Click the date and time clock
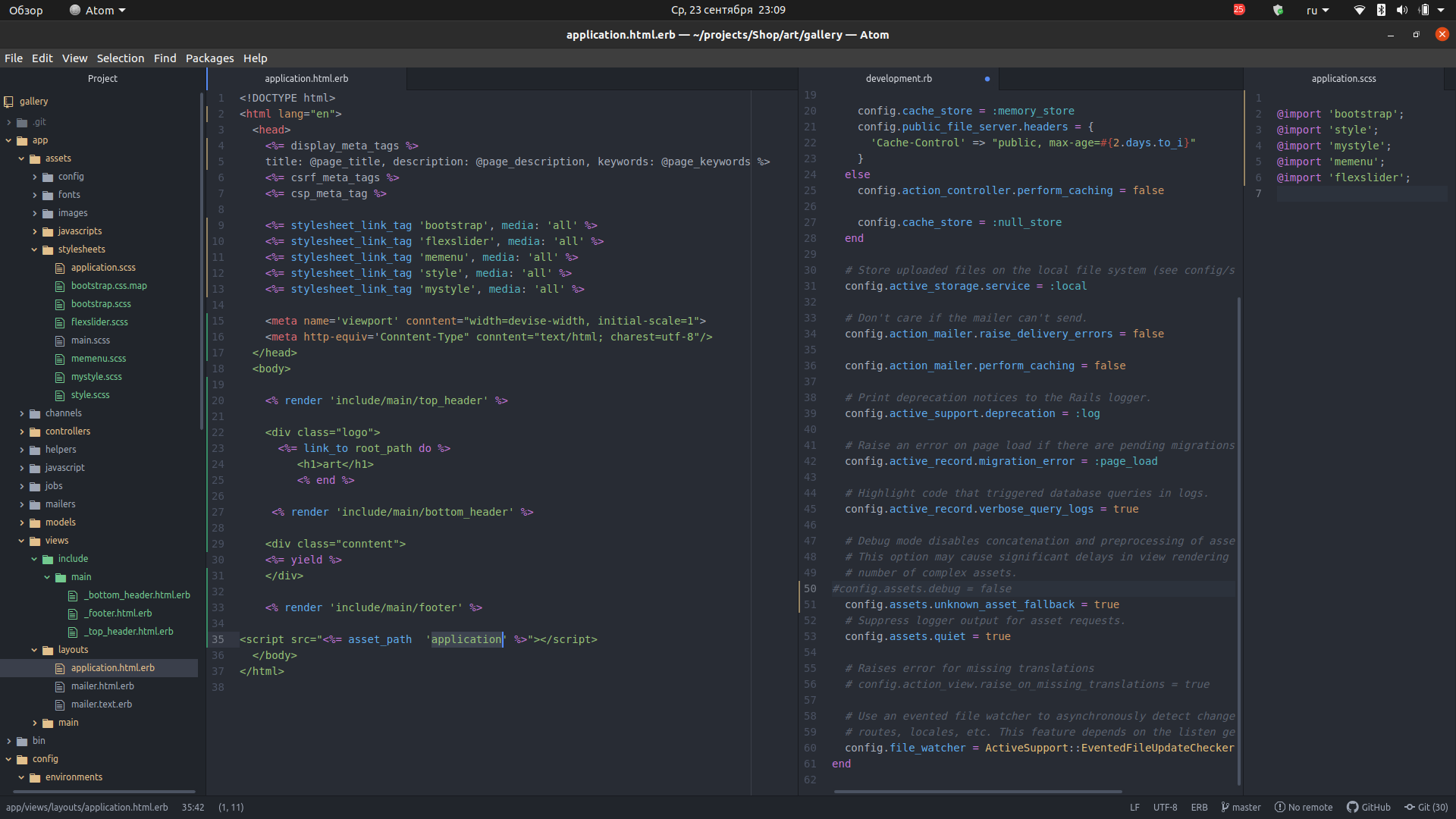The width and height of the screenshot is (1456, 819). (x=728, y=11)
